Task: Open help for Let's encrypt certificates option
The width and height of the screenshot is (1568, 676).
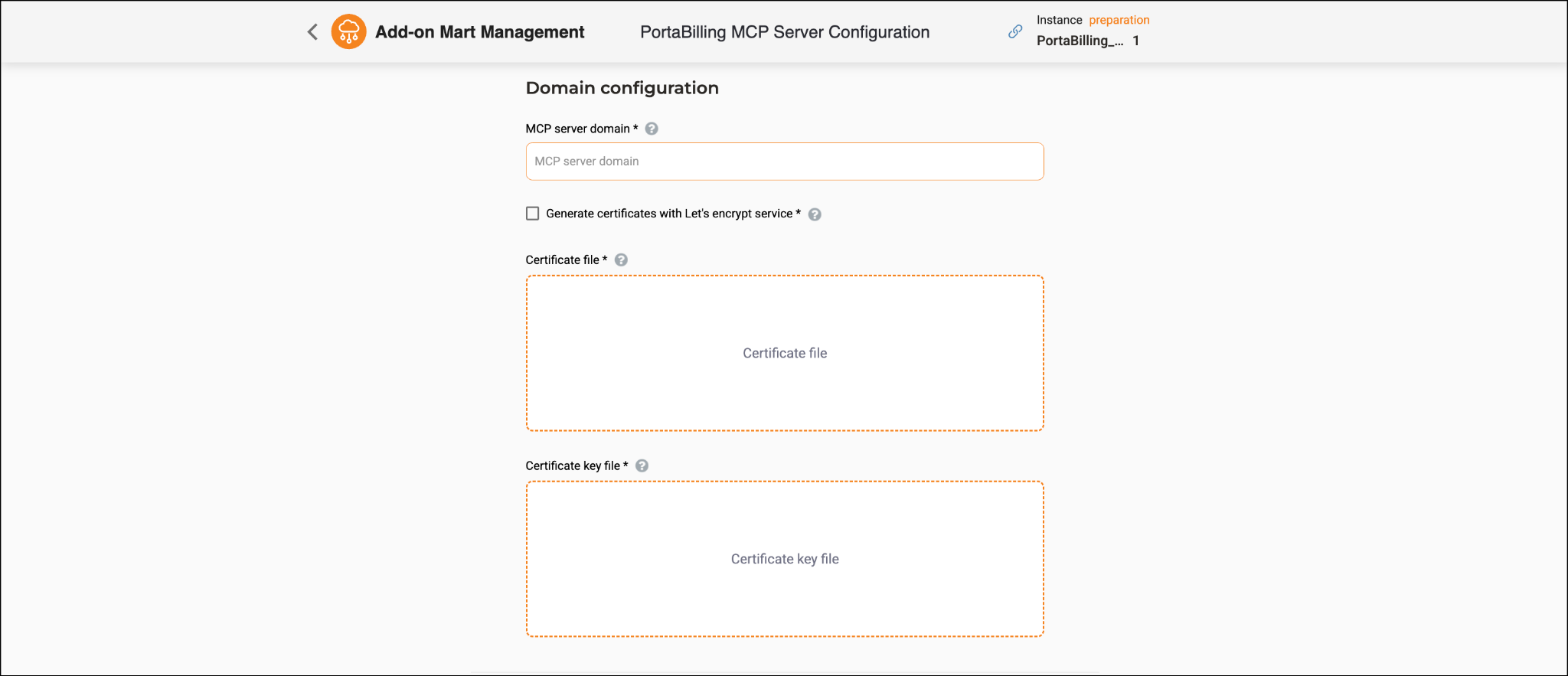Action: (815, 214)
